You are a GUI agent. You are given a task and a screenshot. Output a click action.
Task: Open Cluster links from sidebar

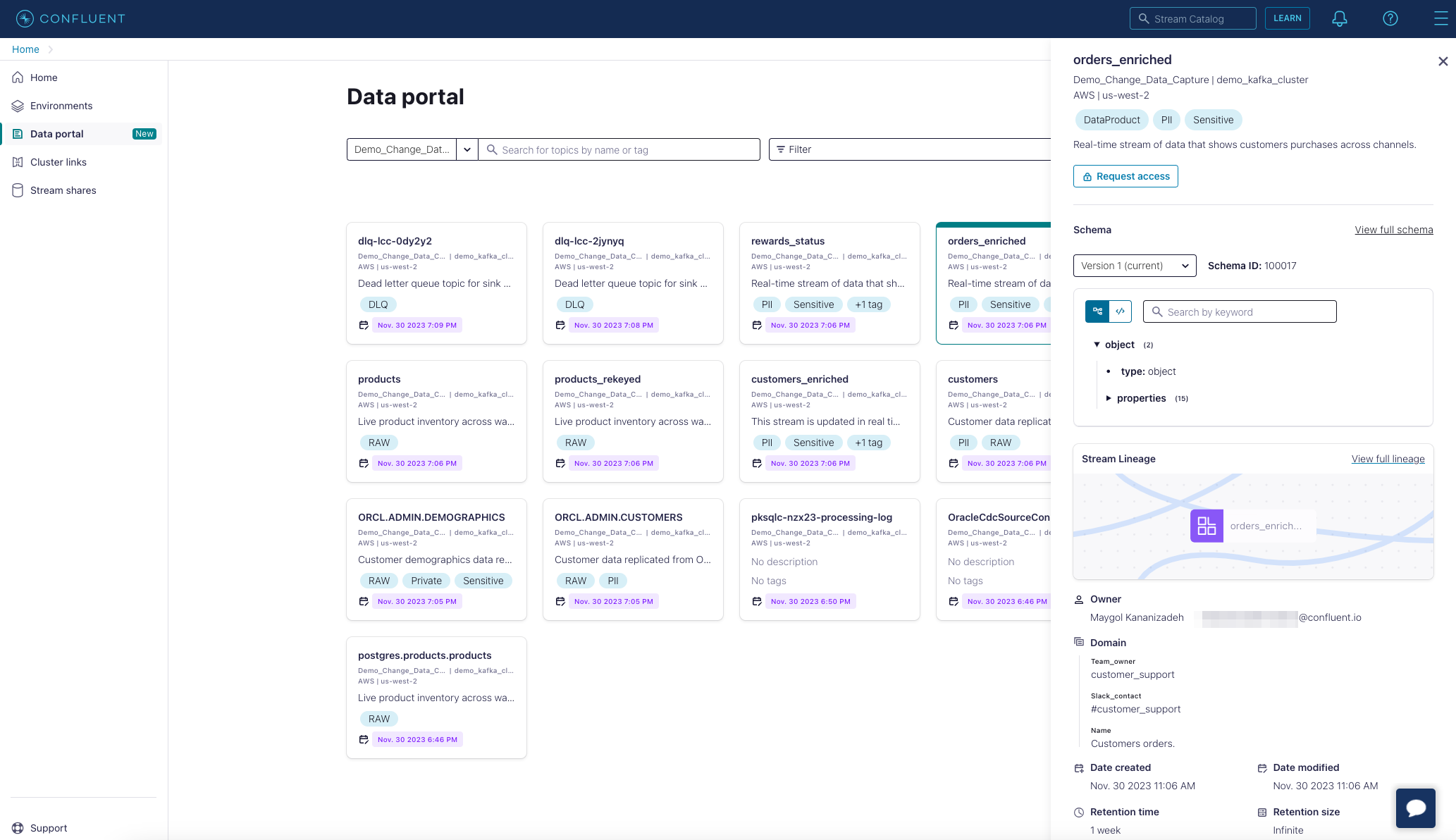58,162
